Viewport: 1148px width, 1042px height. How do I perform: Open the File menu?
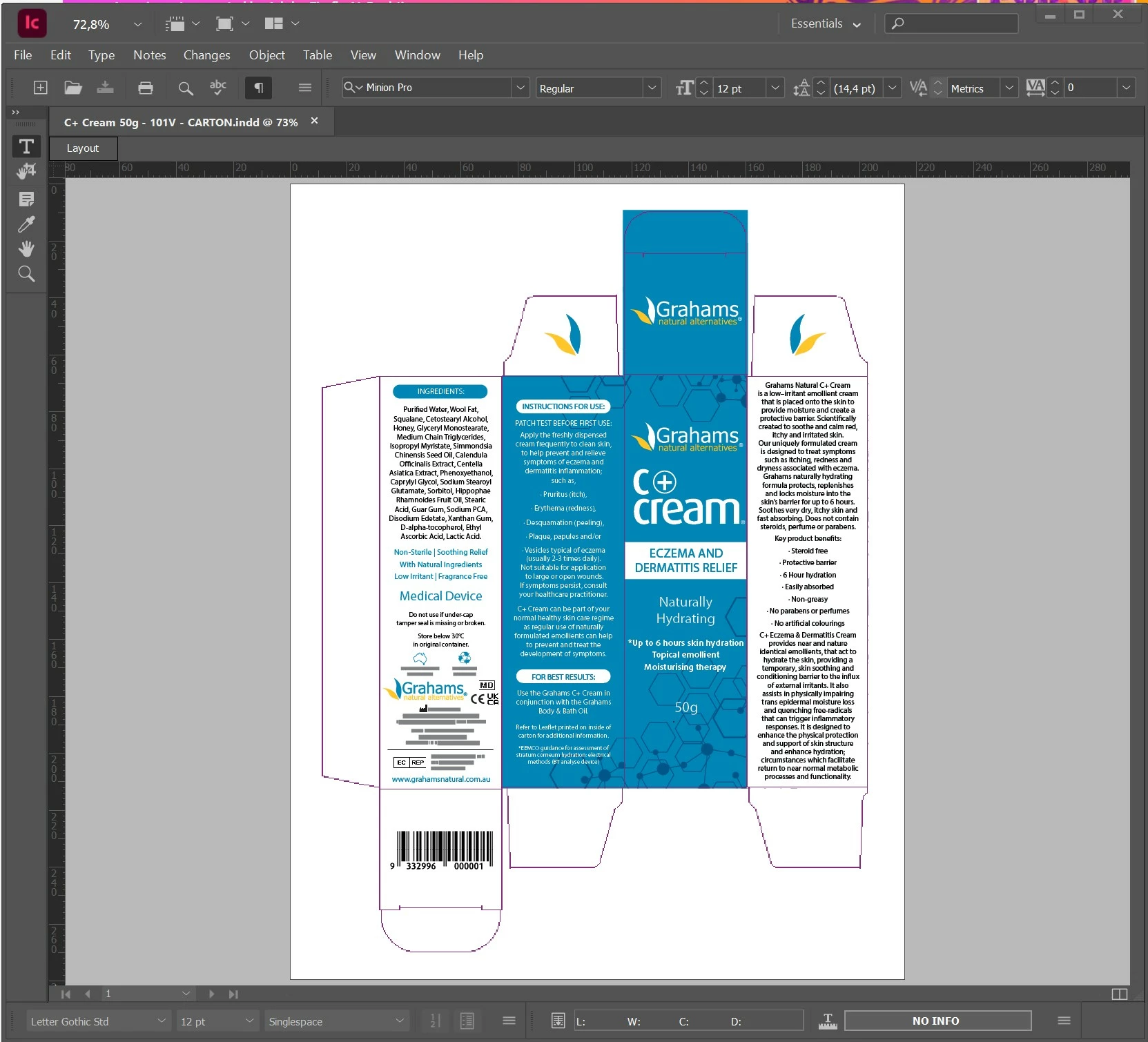point(23,55)
